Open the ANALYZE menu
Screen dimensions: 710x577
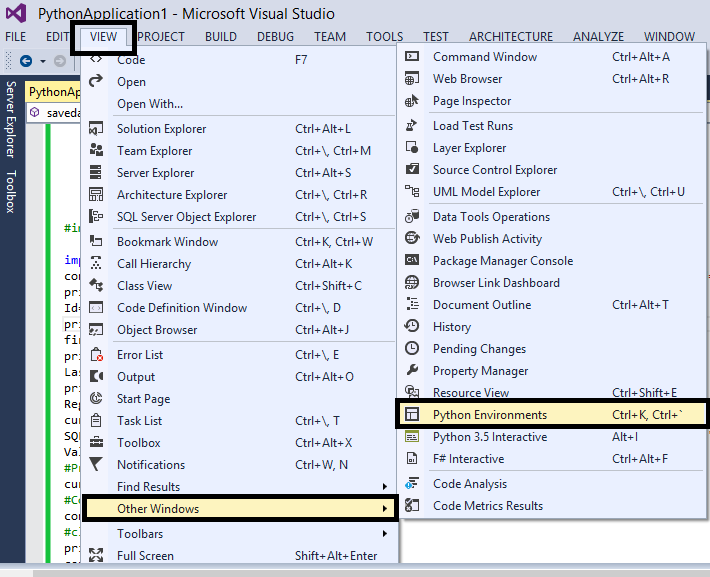click(598, 37)
